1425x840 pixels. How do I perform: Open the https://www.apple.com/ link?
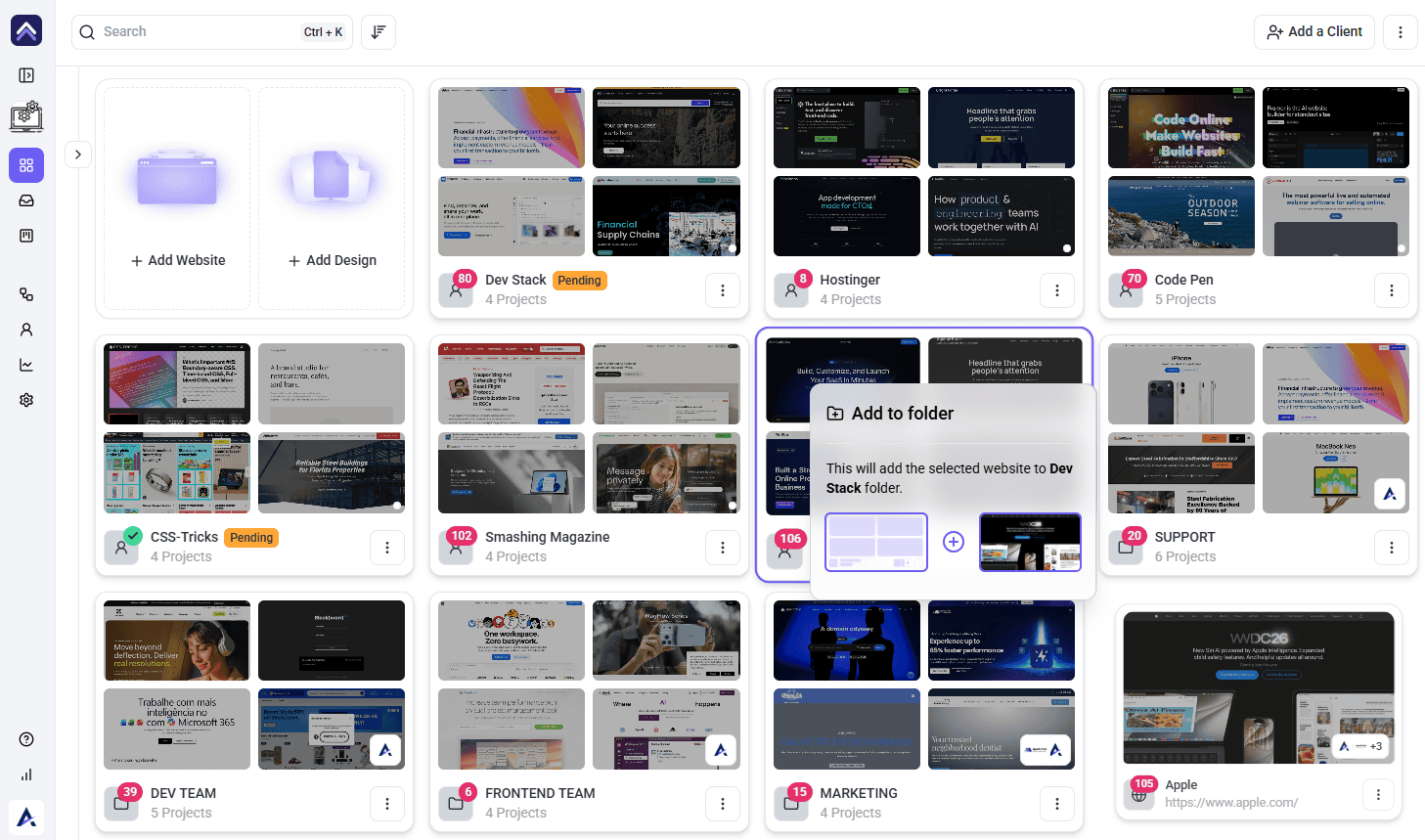[1231, 803]
